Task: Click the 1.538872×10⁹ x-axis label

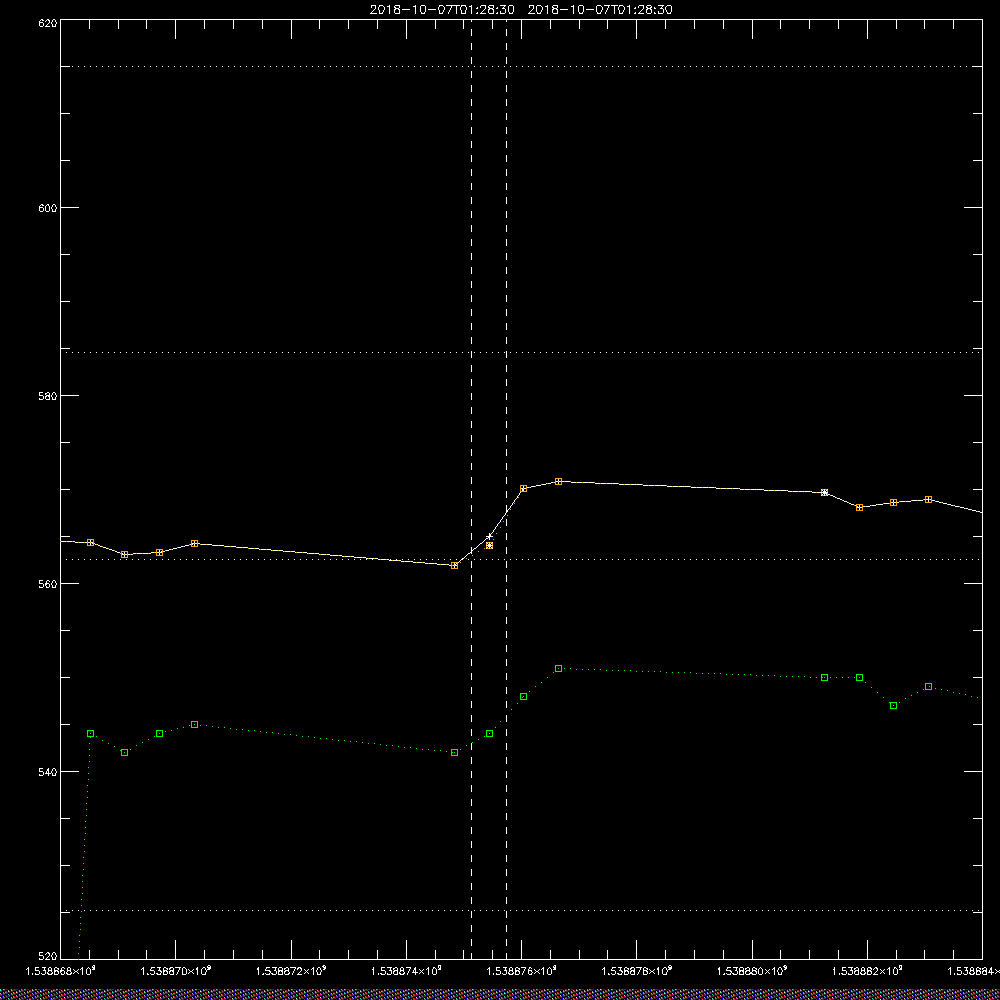Action: [x=291, y=971]
